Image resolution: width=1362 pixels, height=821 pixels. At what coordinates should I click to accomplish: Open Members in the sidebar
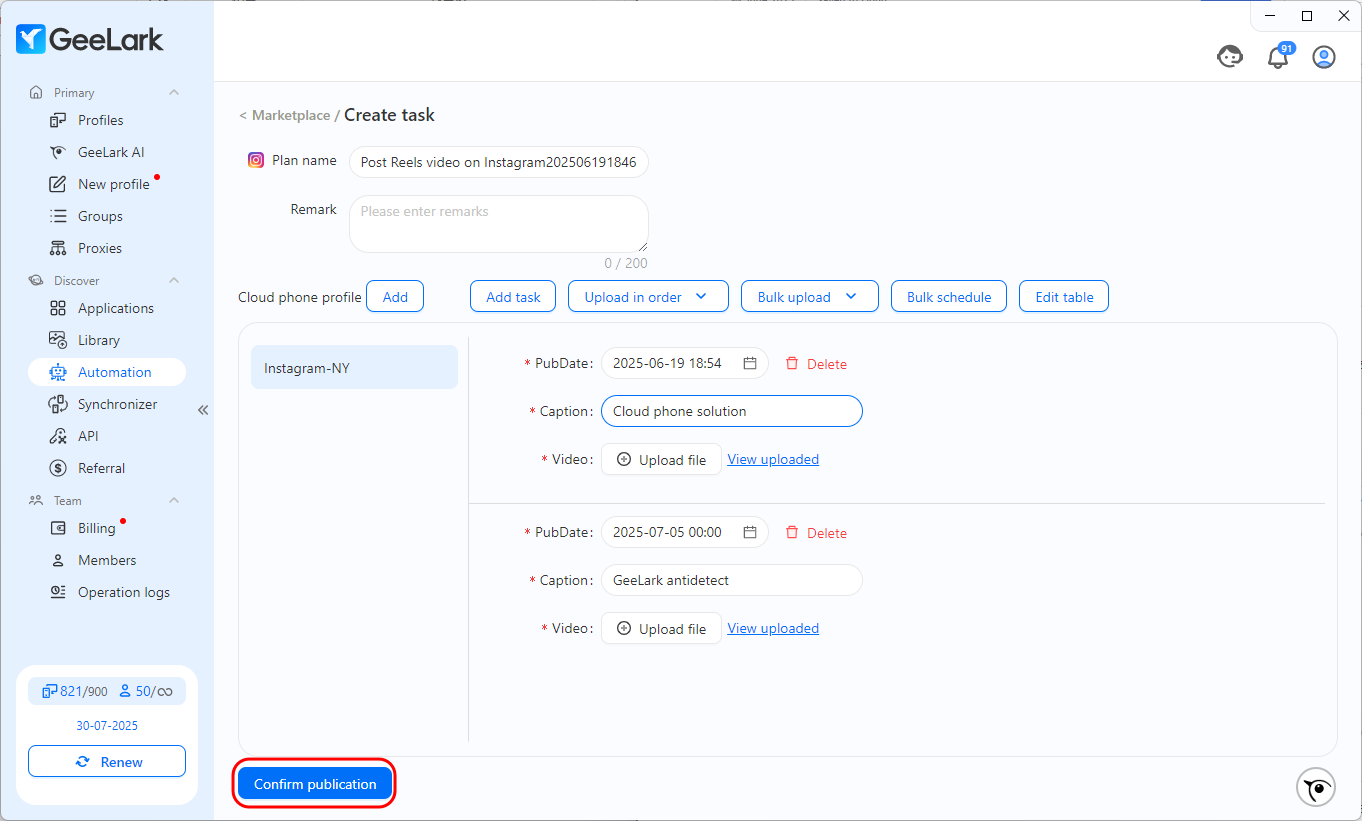pos(107,560)
